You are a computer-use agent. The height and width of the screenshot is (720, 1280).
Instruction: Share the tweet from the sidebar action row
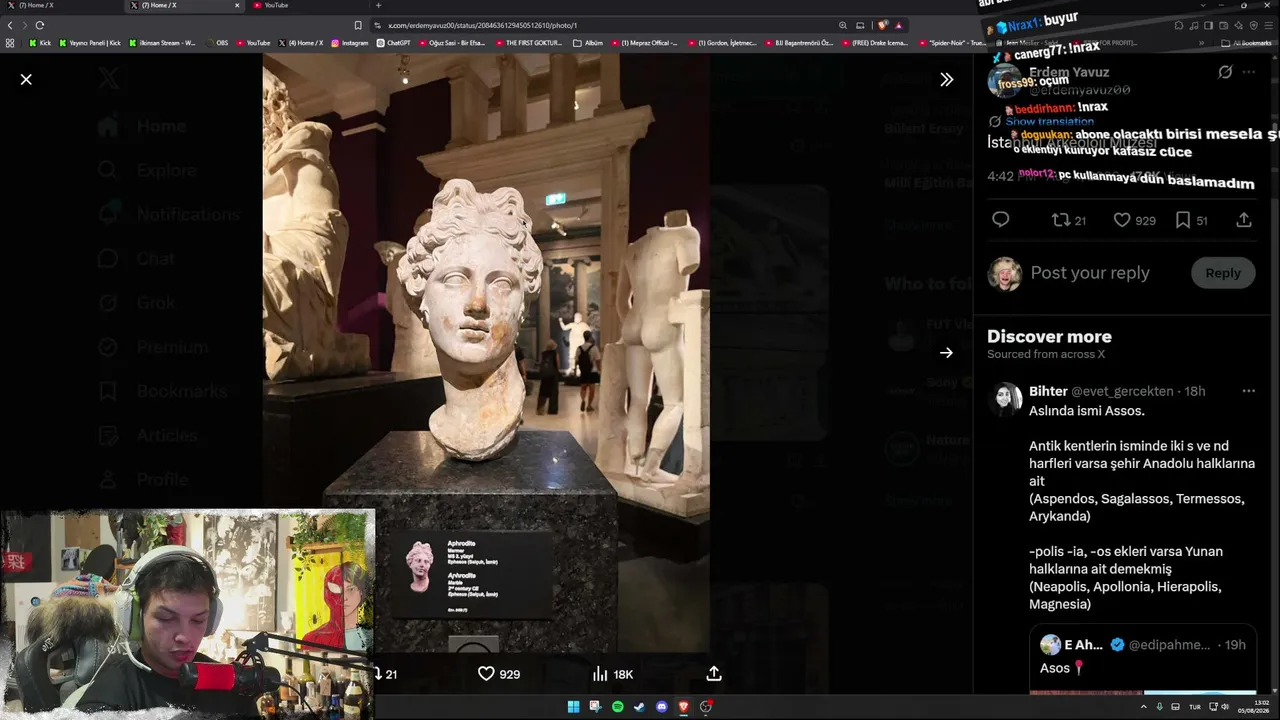coord(1244,220)
